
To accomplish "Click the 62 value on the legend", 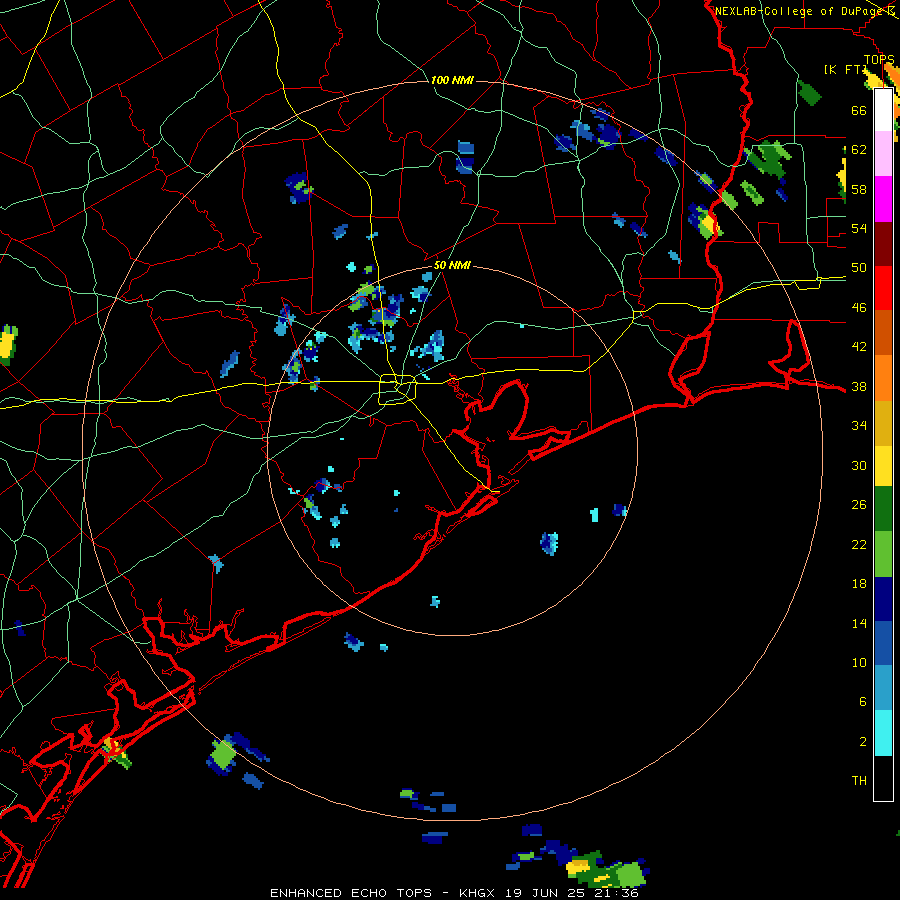I will 859,150.
